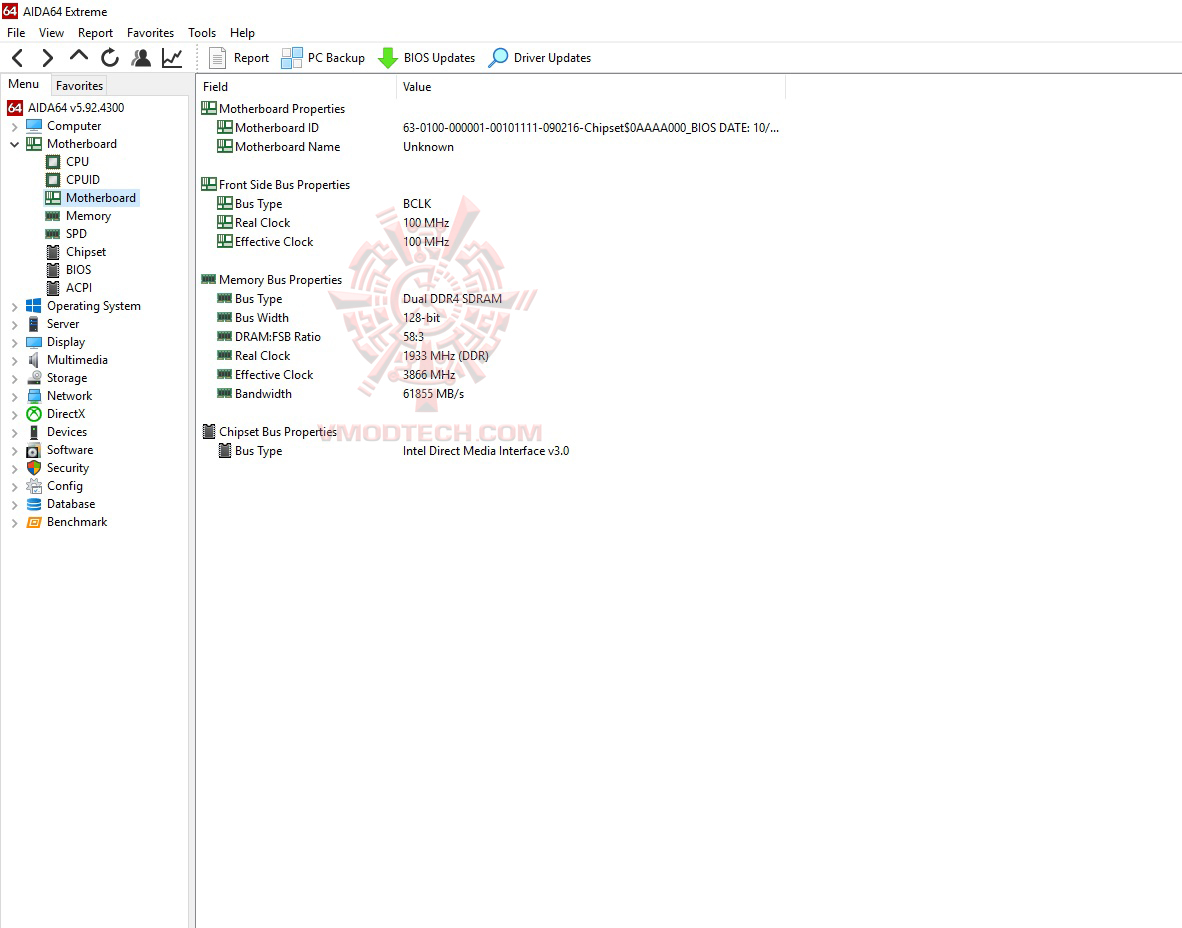Viewport: 1182px width, 928px height.
Task: Open the View menu
Action: [x=51, y=32]
